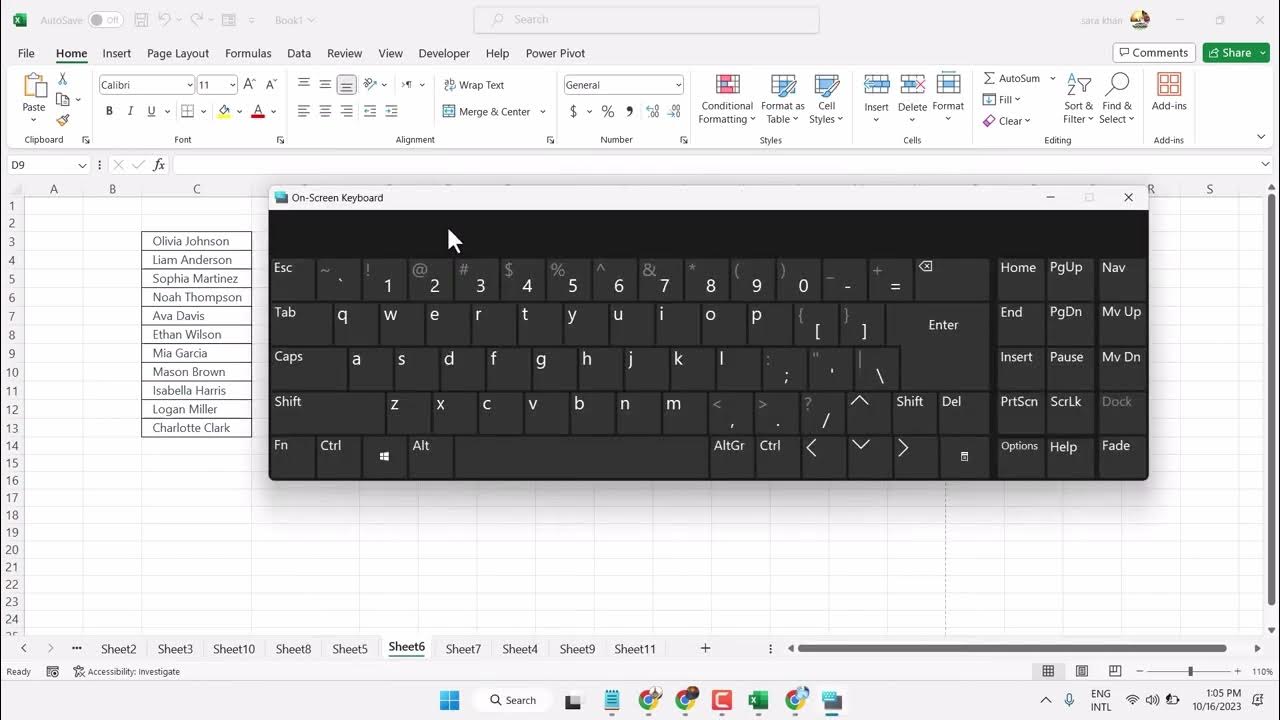
Task: Toggle AltGr key on On-Screen Keyboard
Action: (731, 457)
